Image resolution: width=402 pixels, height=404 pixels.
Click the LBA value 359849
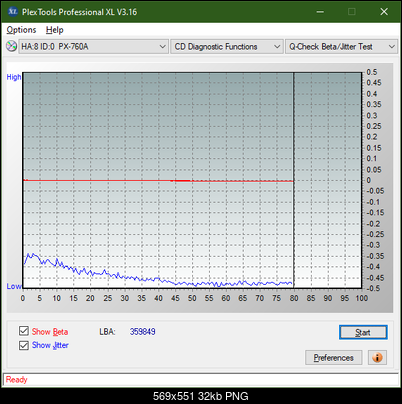point(143,332)
